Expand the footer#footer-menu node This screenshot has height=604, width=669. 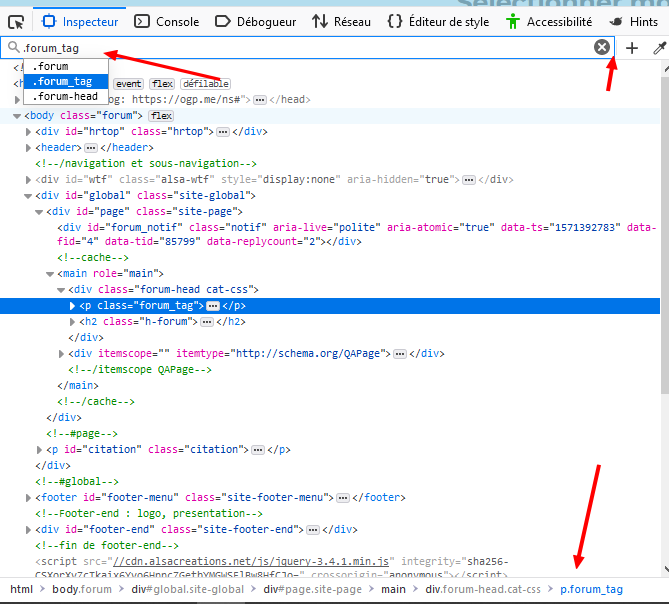coord(28,498)
